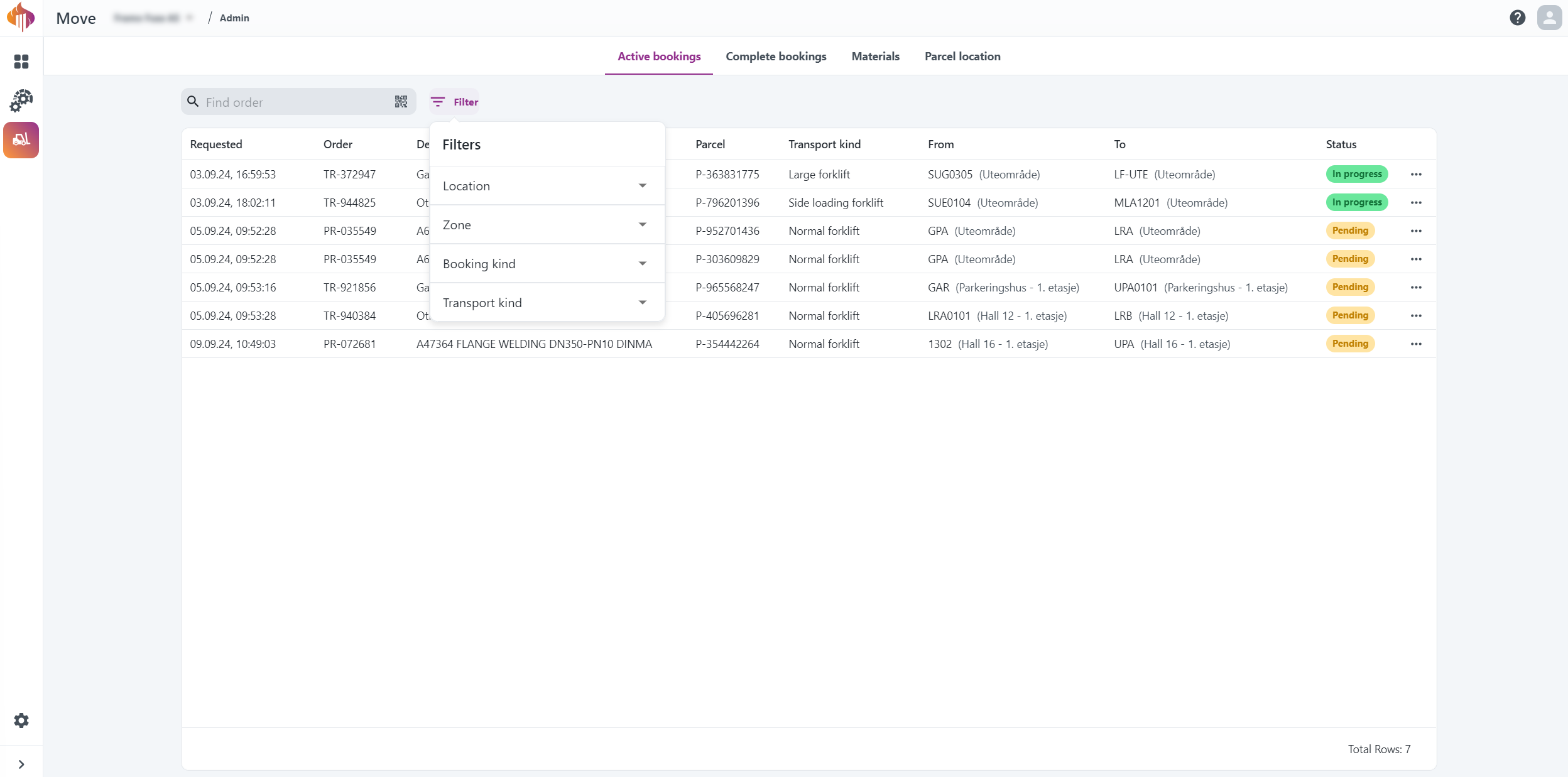Viewport: 1568px width, 777px height.
Task: Open the user profile avatar
Action: 1549,18
